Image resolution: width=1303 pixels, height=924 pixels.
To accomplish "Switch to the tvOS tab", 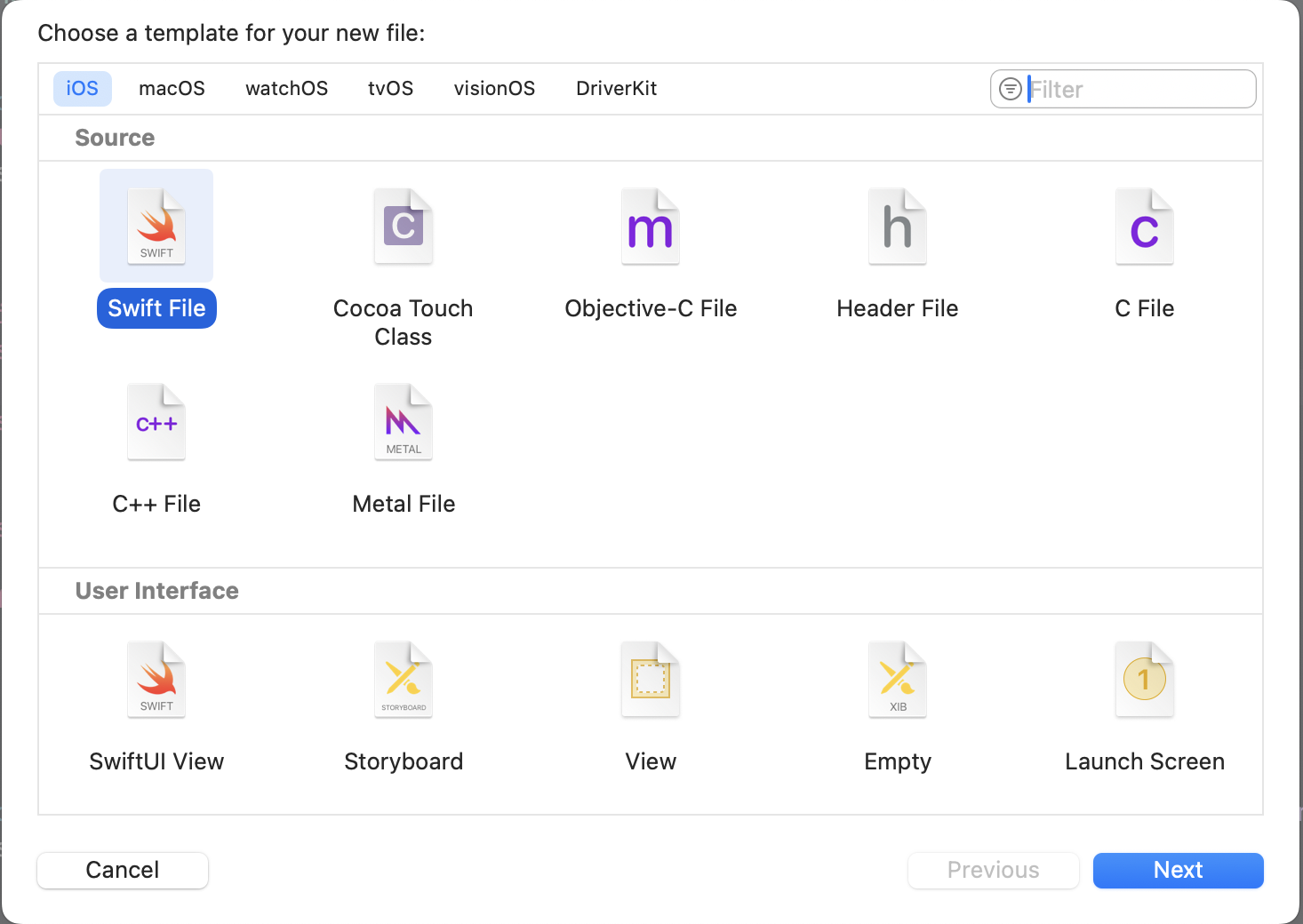I will 390,89.
